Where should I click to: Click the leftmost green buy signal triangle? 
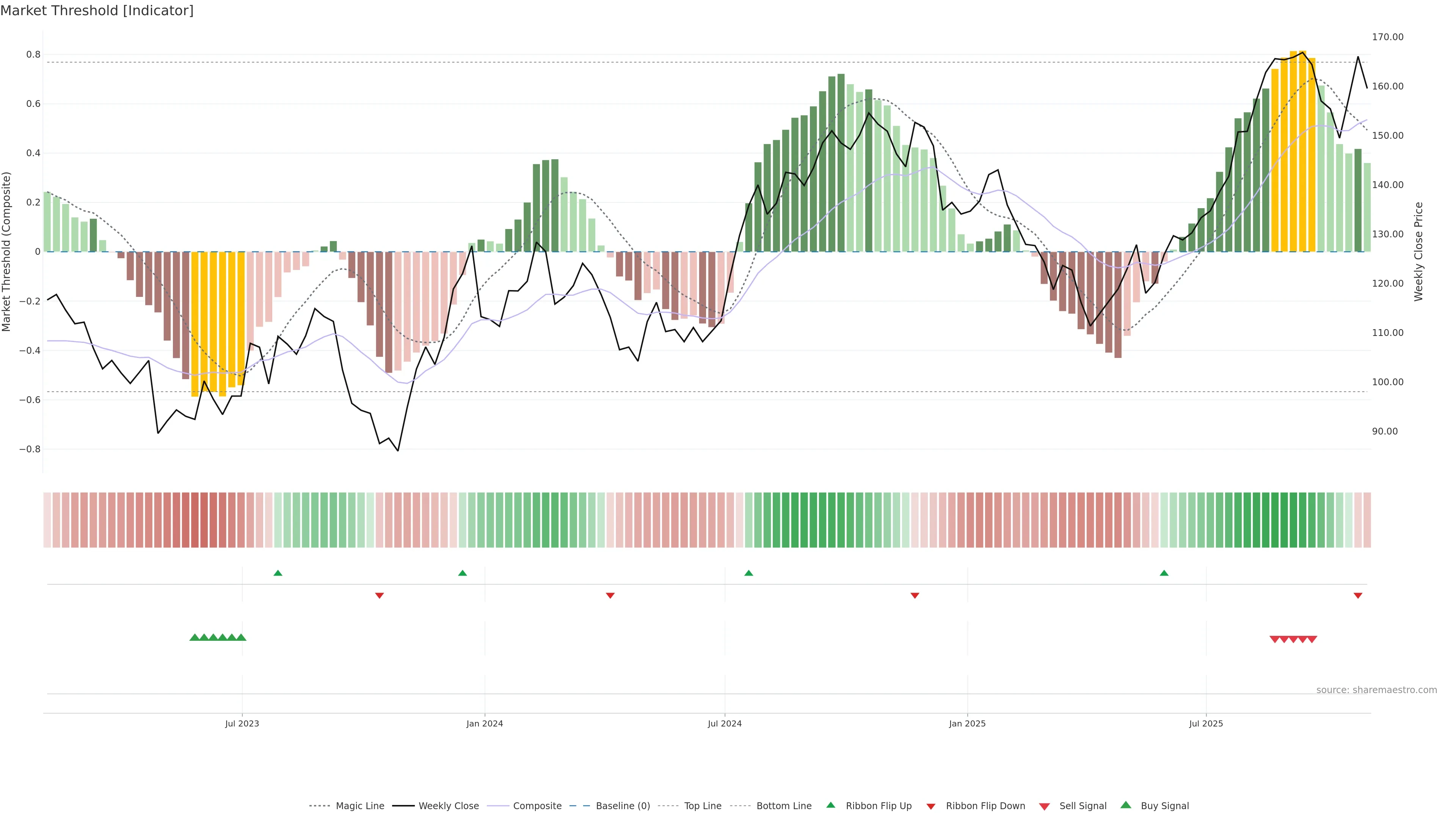tap(195, 637)
